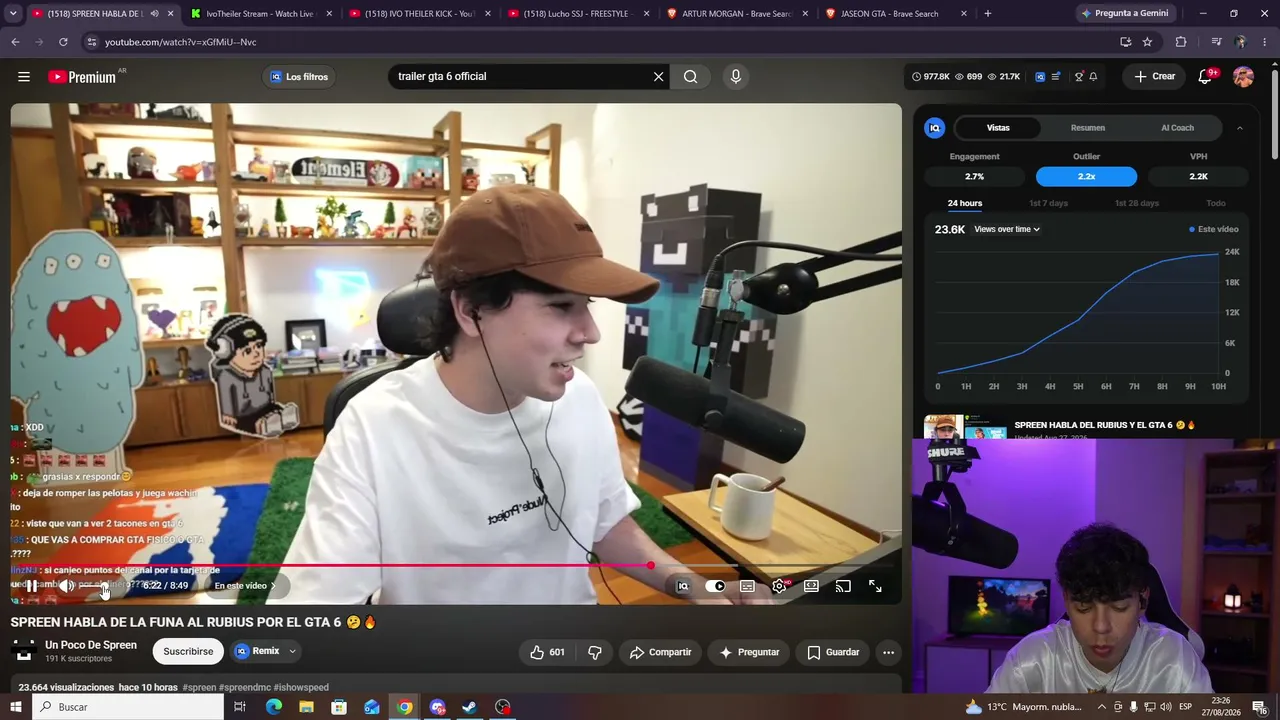Click the vidIQ blue logo in top stats bar
This screenshot has height=720, width=1280.
(1040, 77)
